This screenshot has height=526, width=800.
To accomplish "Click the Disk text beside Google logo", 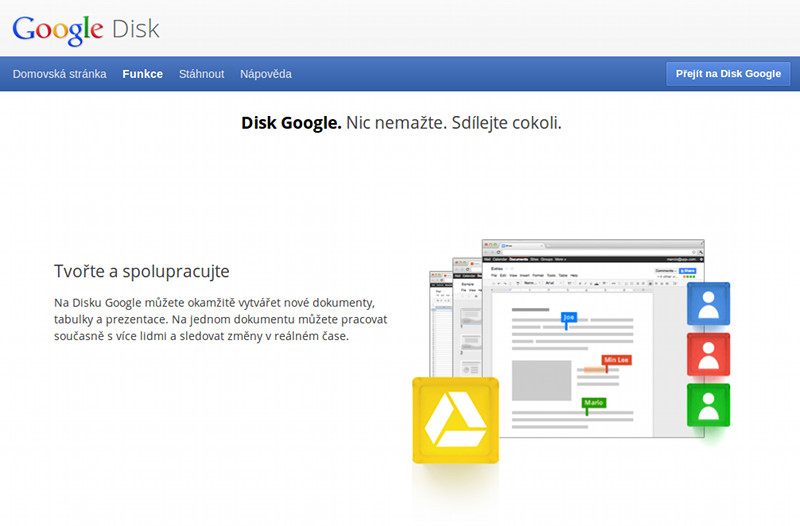I will pos(136,29).
